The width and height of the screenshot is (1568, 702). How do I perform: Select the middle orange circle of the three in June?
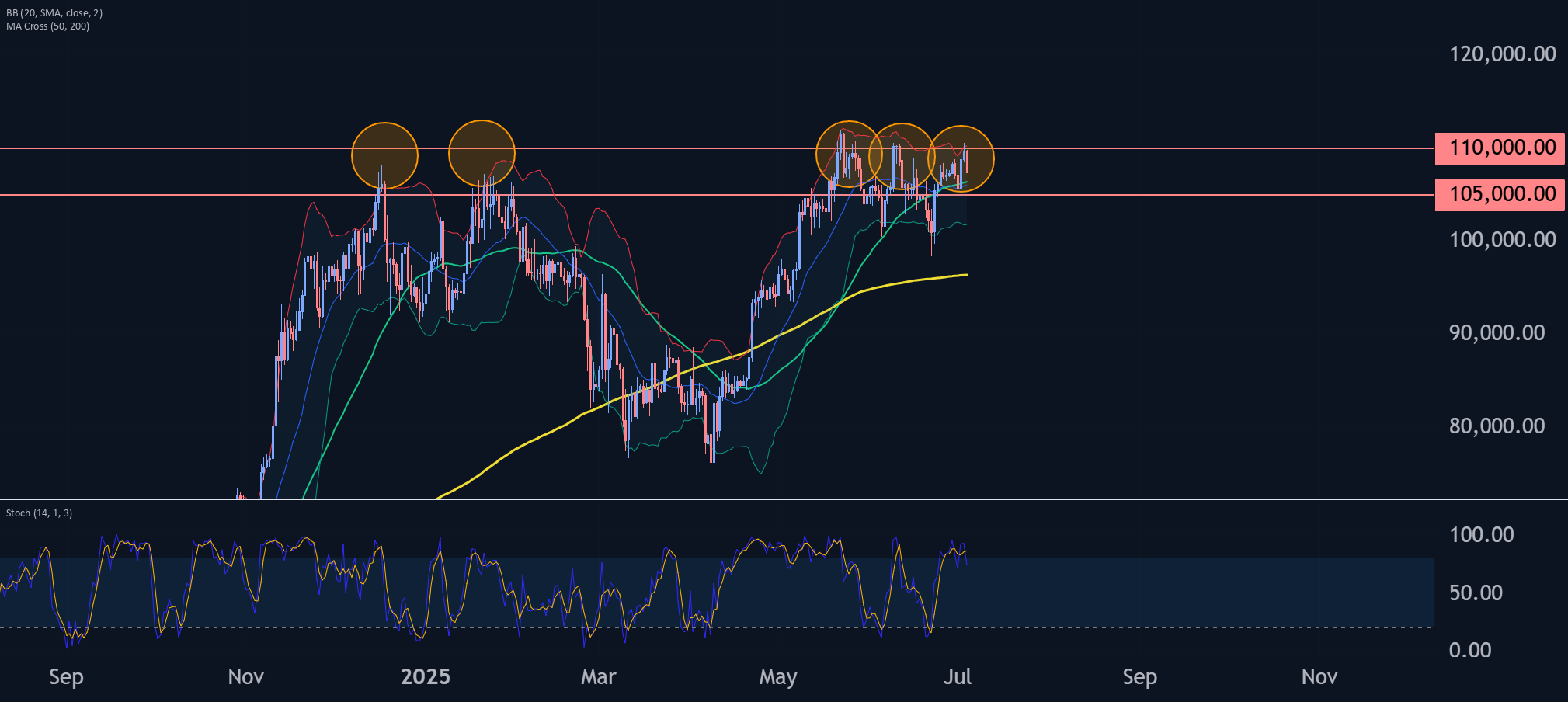click(902, 157)
